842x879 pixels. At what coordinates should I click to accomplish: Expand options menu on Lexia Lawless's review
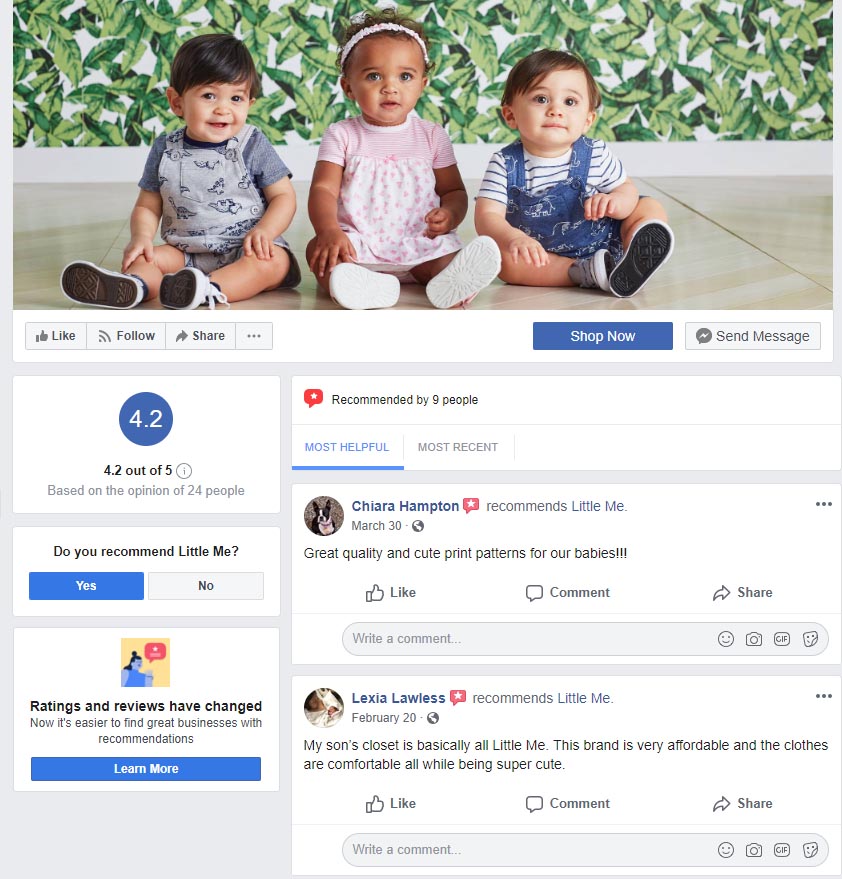[x=824, y=696]
